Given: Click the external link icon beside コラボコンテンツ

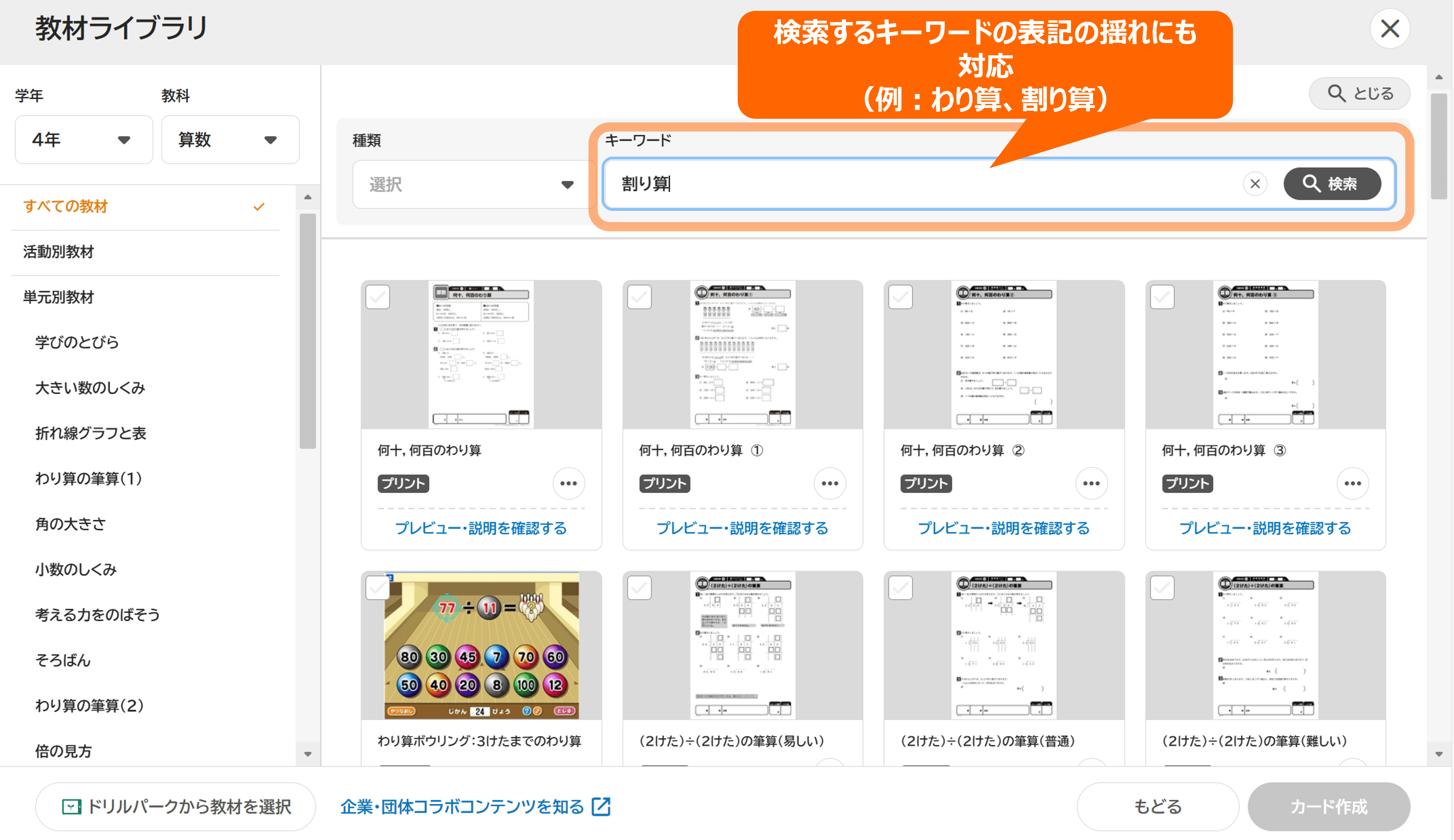Looking at the screenshot, I should click(601, 806).
